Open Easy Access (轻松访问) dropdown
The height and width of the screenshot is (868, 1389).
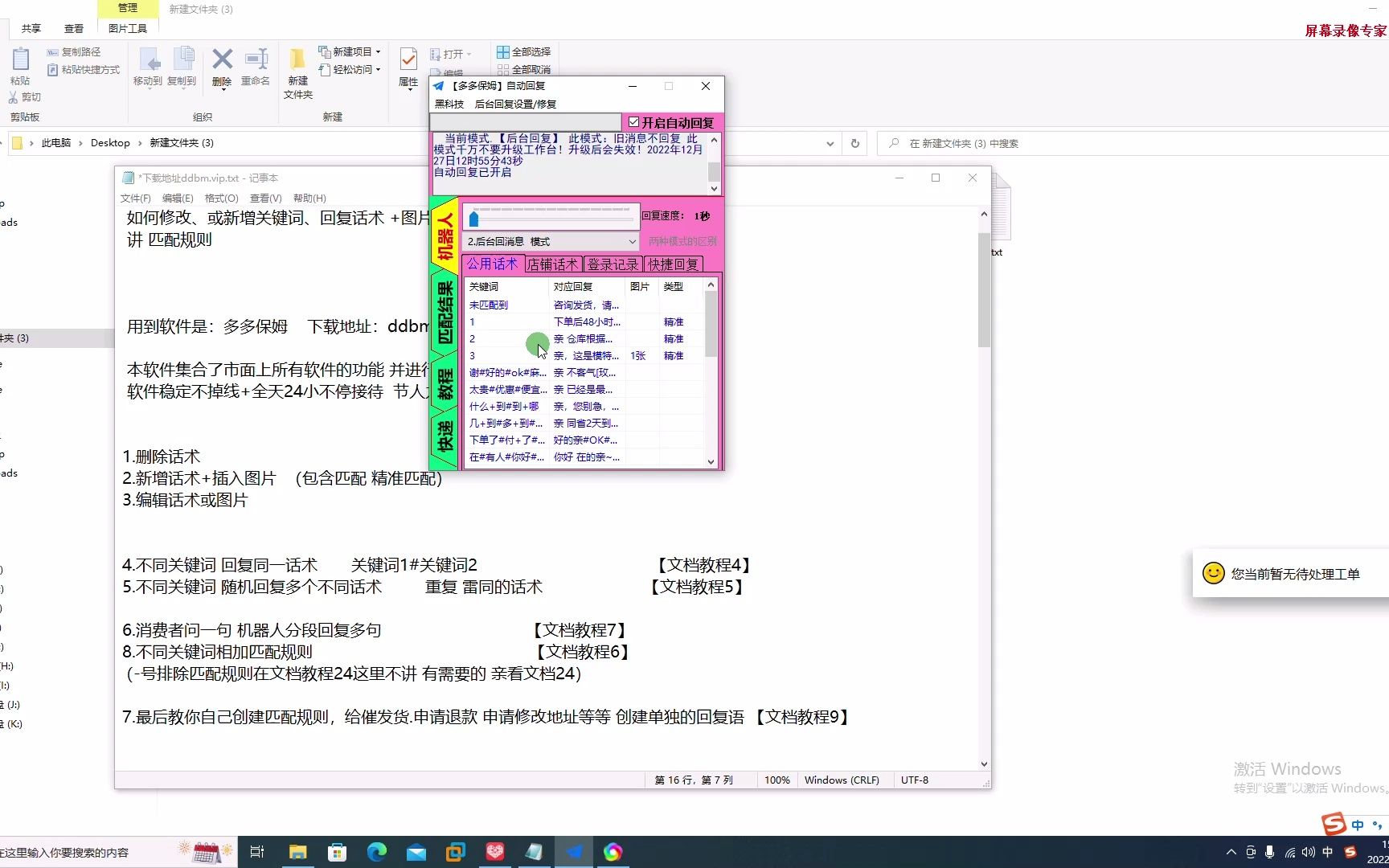point(350,70)
